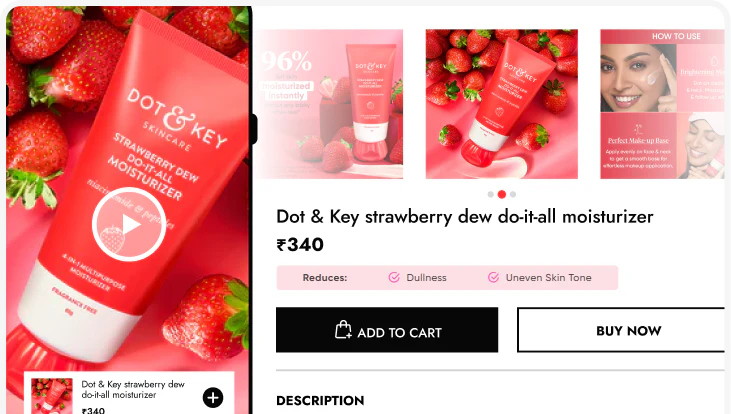Image resolution: width=731 pixels, height=414 pixels.
Task: Click the ₹340 price text
Action: point(300,245)
